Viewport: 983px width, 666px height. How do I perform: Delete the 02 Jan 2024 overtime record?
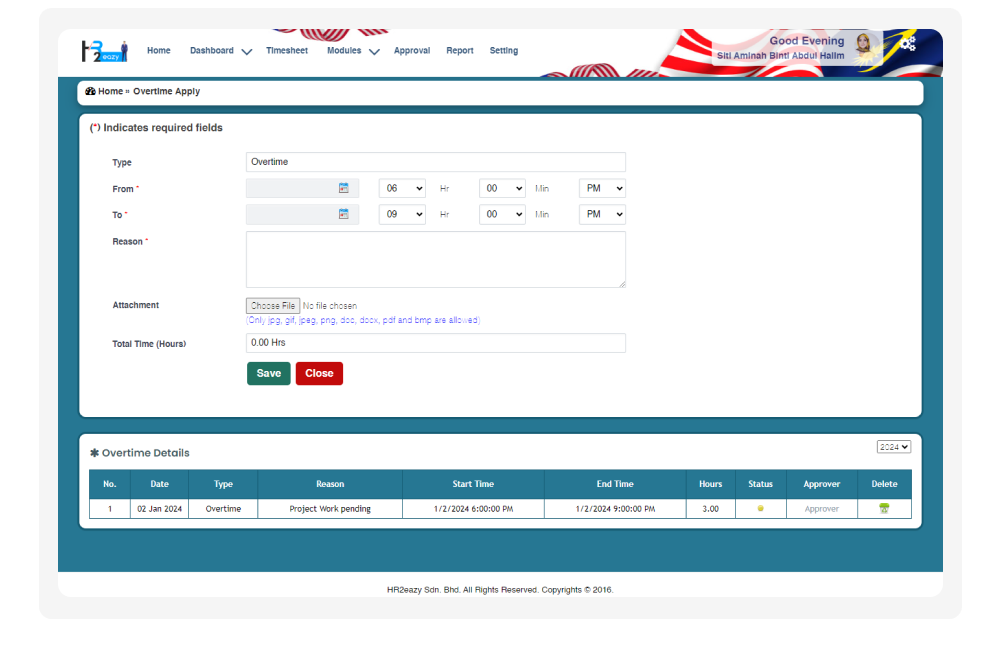884,508
